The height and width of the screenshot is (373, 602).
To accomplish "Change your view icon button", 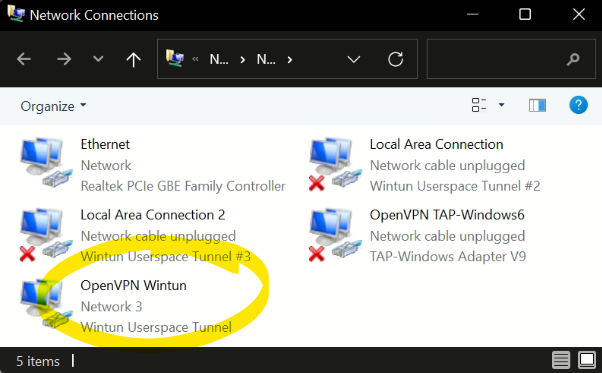I will click(479, 105).
